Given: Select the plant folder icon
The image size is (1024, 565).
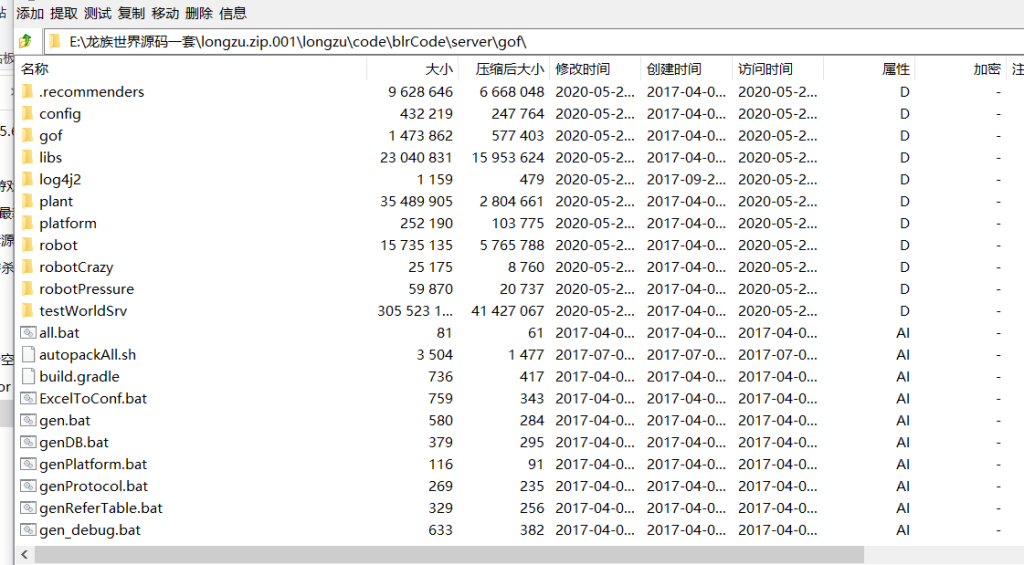Looking at the screenshot, I should [x=27, y=201].
